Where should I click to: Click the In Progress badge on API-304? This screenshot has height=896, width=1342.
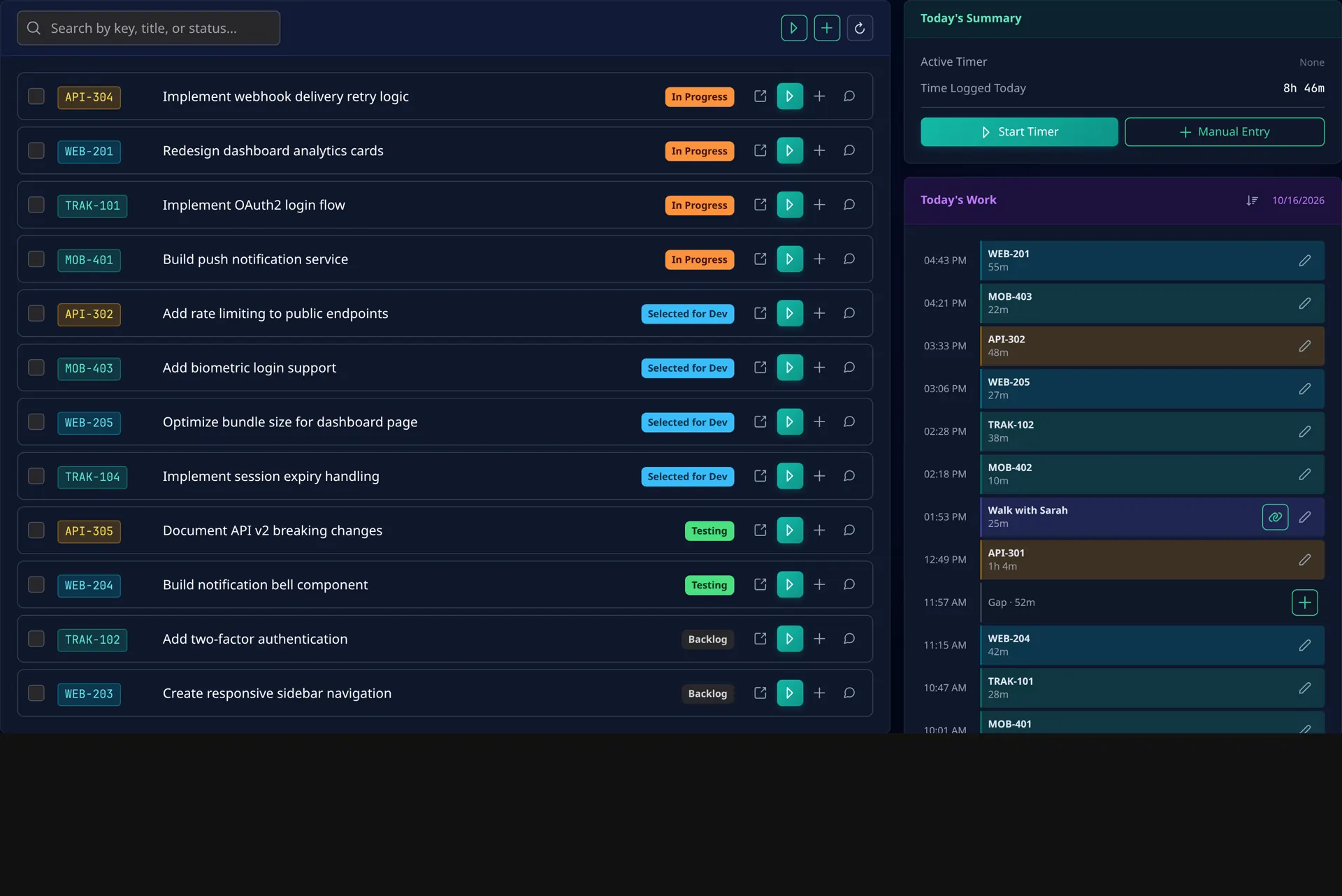click(x=699, y=96)
